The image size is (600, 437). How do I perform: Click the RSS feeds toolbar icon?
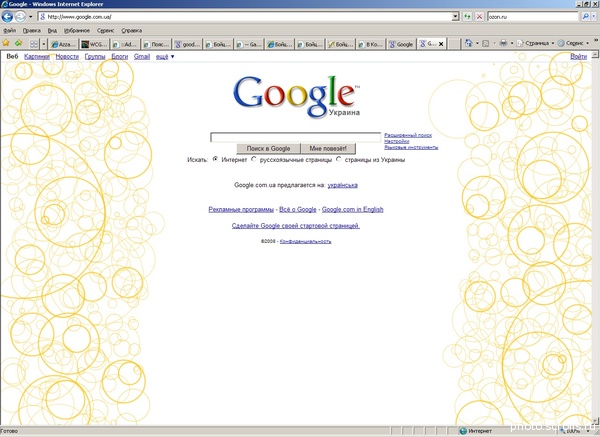click(486, 43)
